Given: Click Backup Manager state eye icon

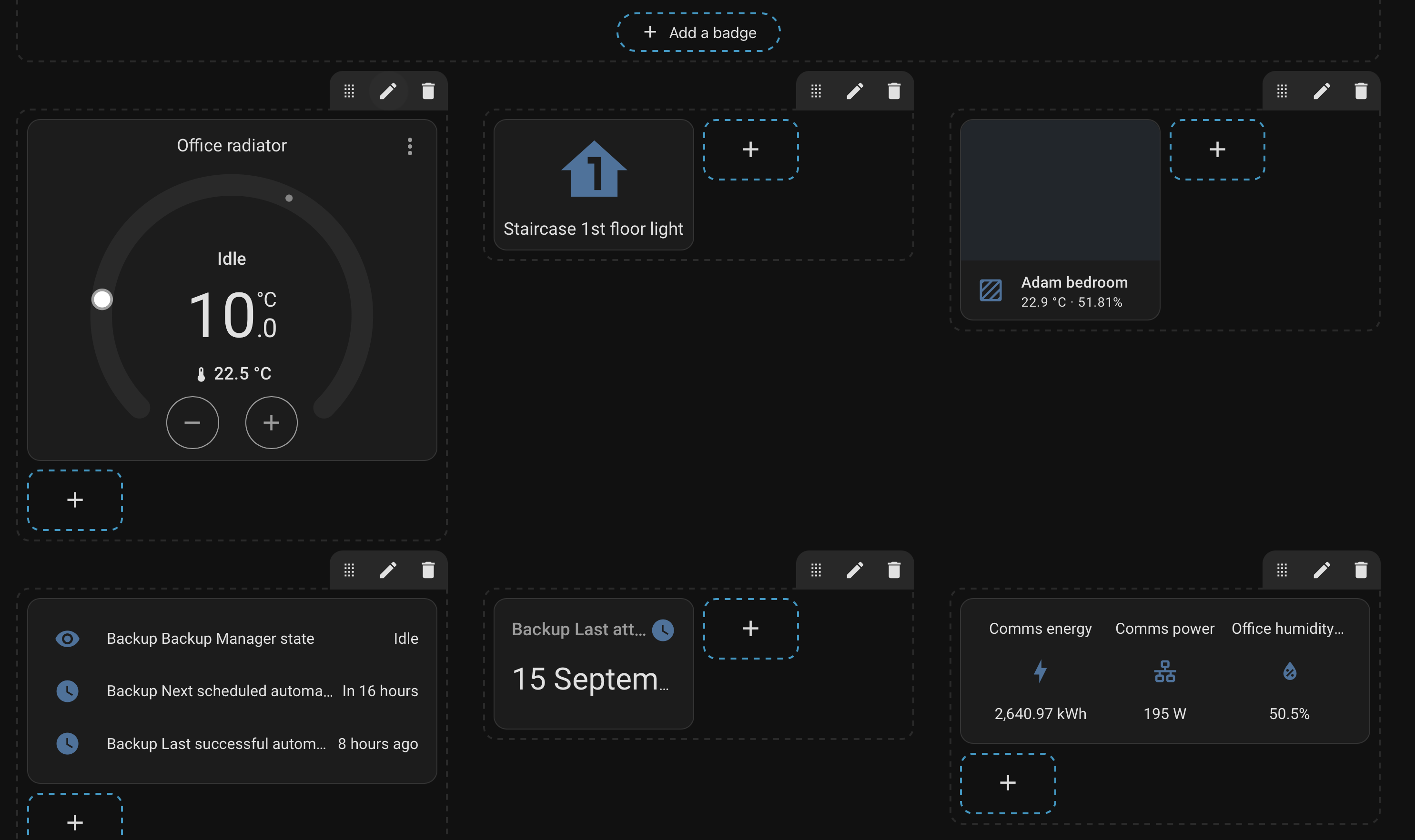Looking at the screenshot, I should [67, 639].
